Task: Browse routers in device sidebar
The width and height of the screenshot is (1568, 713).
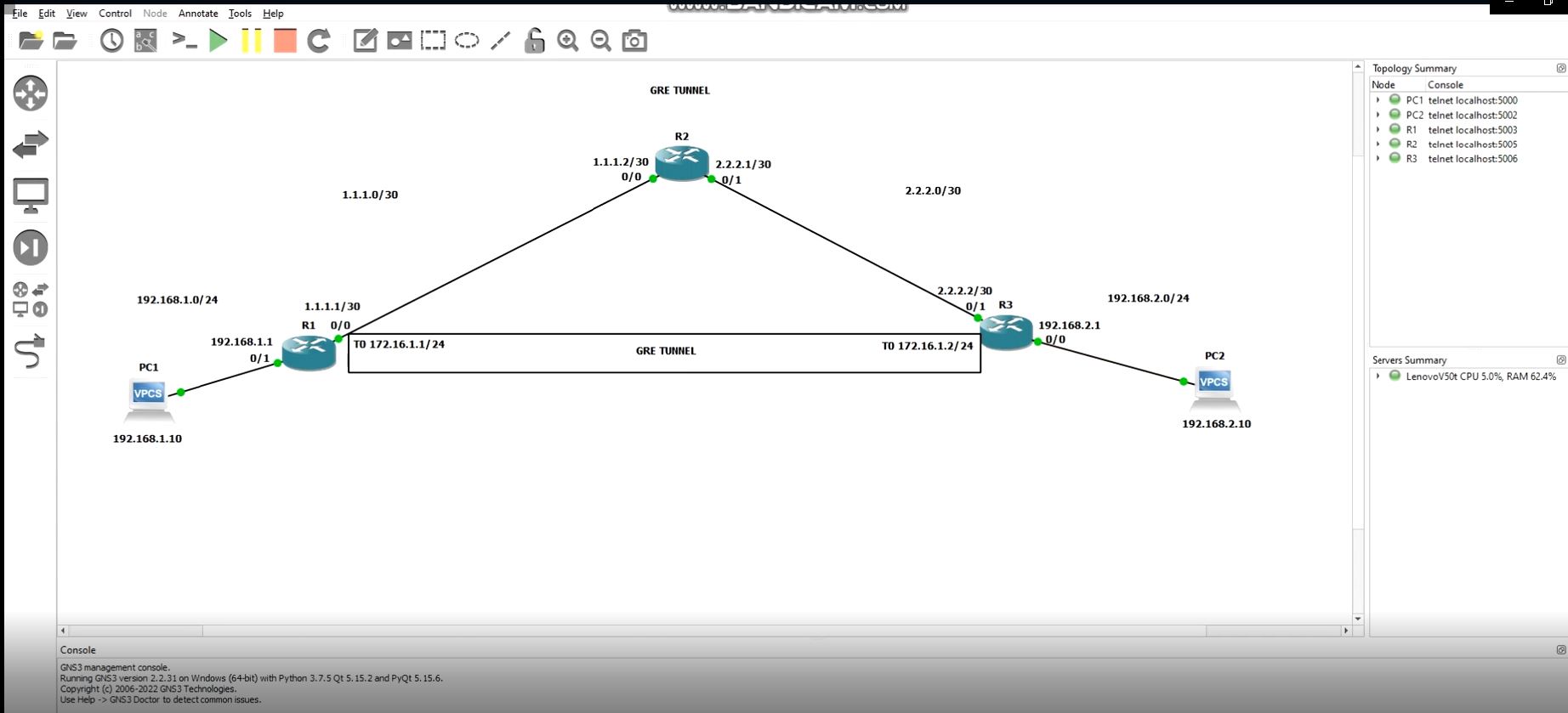Action: point(31,93)
